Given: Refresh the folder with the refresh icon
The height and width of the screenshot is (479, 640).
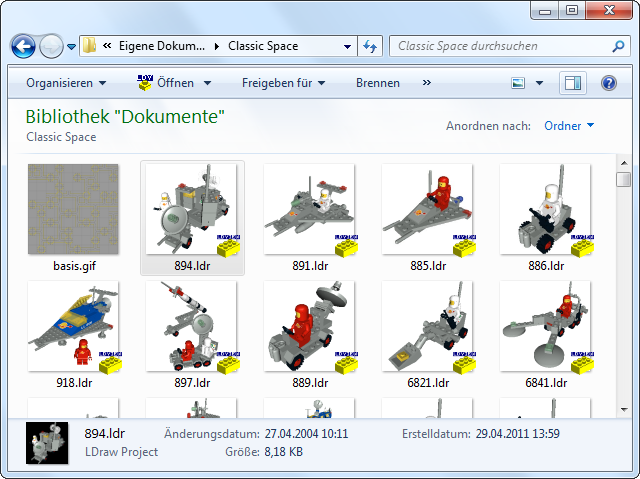Looking at the screenshot, I should (370, 46).
